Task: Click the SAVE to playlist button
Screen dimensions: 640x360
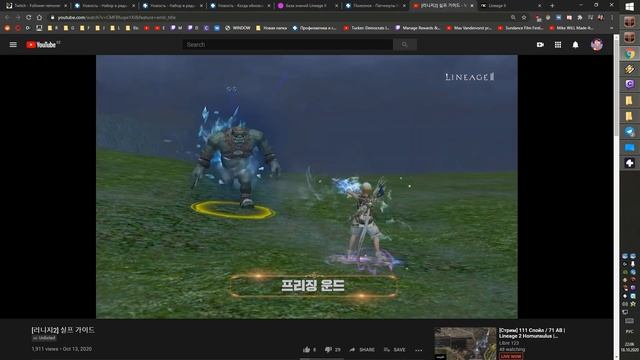Action: click(x=395, y=349)
